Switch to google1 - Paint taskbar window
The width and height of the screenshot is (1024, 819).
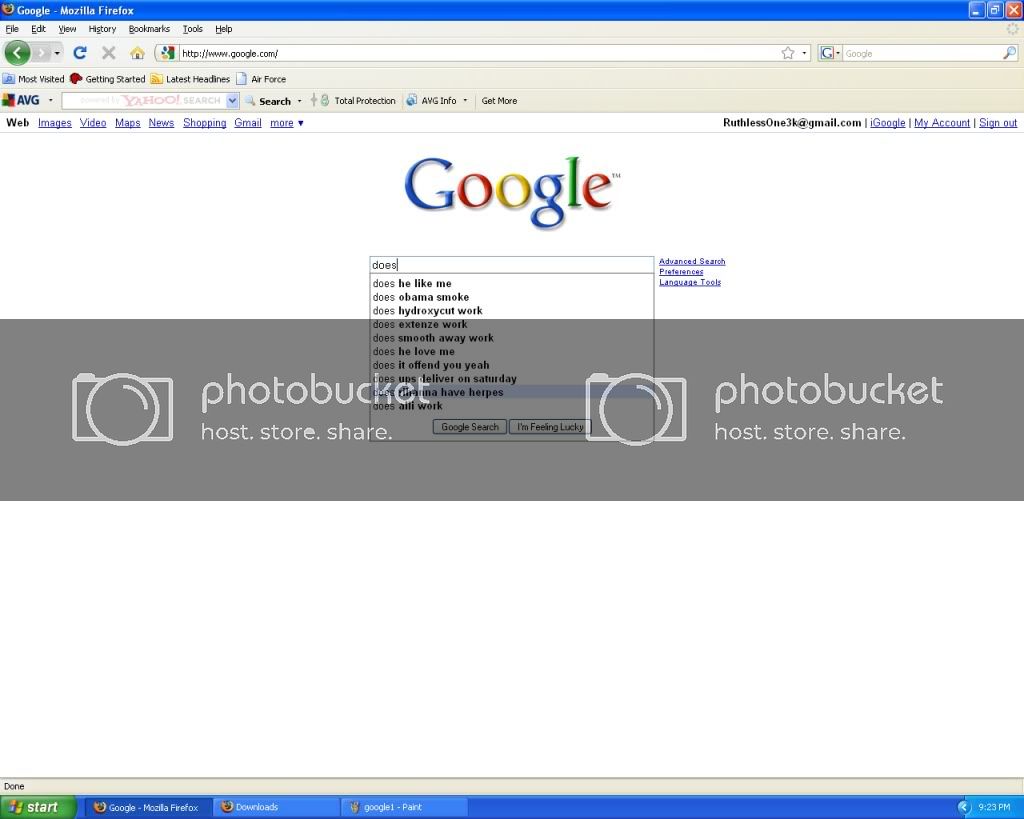pos(404,807)
